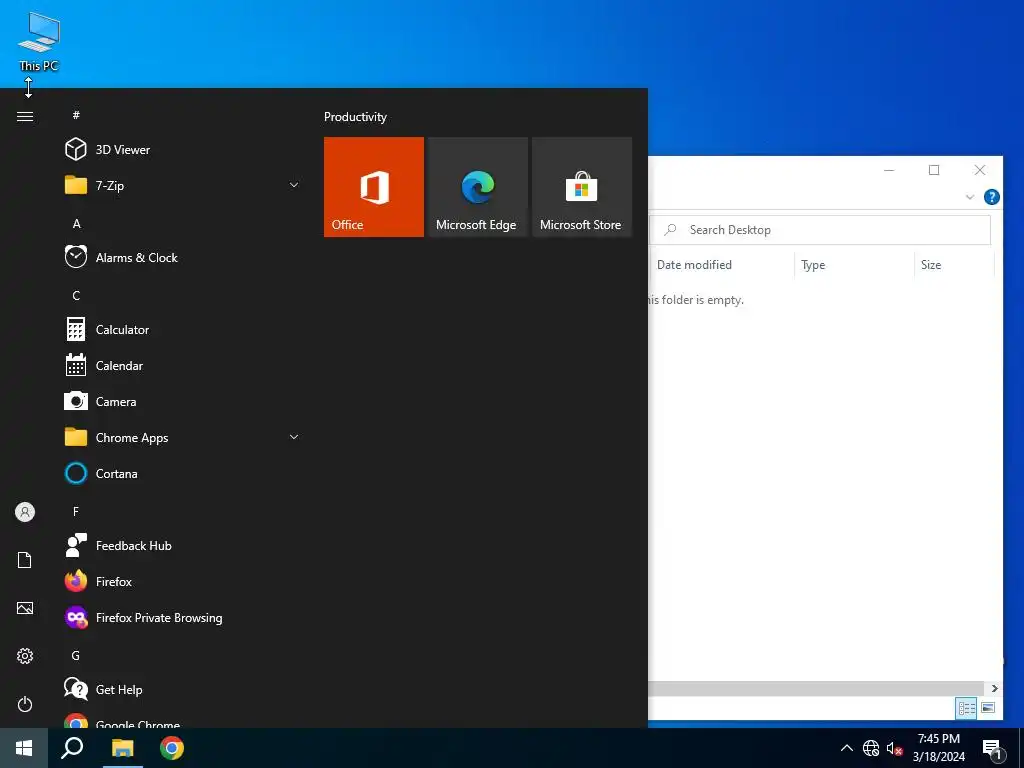1024x768 pixels.
Task: Click the G letter header in app list
Action: [x=76, y=656]
